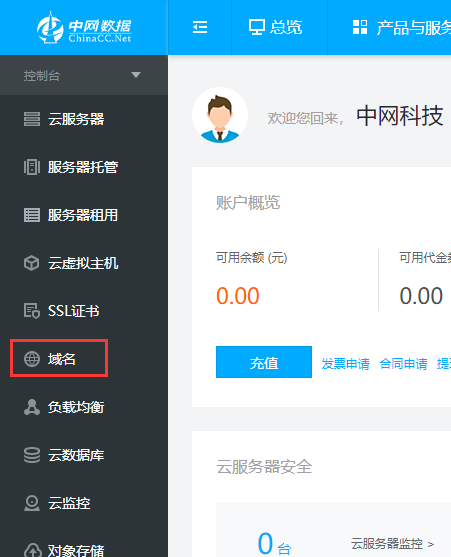This screenshot has height=557, width=451.
Task: Open the 总览 overview tab
Action: click(276, 27)
